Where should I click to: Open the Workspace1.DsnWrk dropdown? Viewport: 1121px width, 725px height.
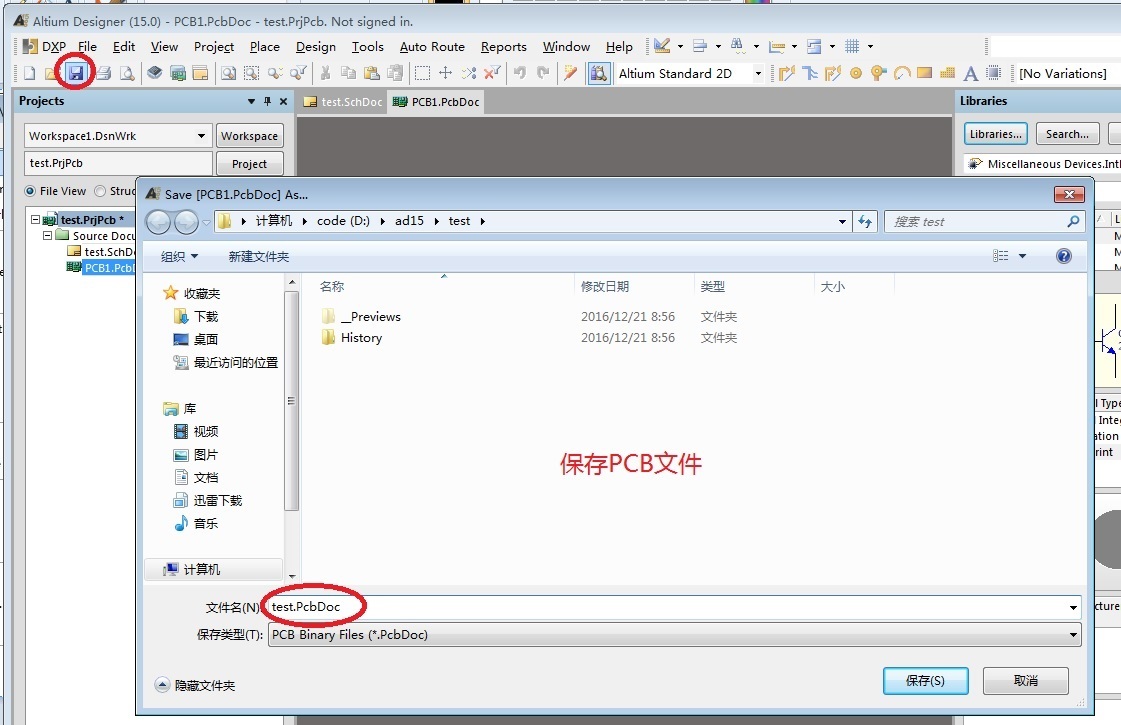pyautogui.click(x=202, y=136)
